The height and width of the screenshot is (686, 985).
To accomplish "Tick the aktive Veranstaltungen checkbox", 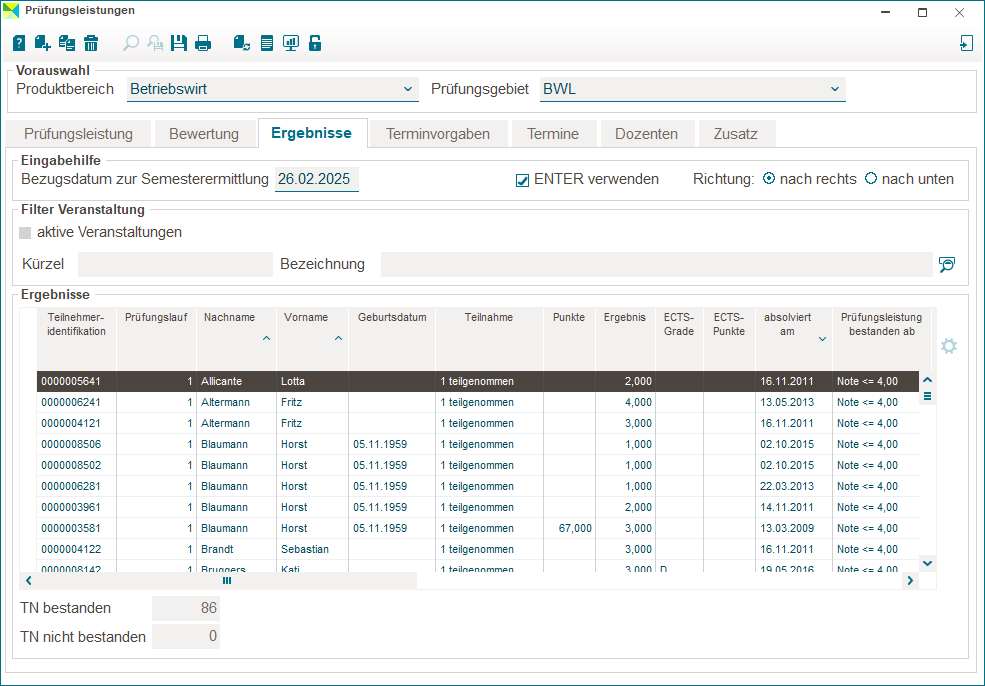I will 26,233.
